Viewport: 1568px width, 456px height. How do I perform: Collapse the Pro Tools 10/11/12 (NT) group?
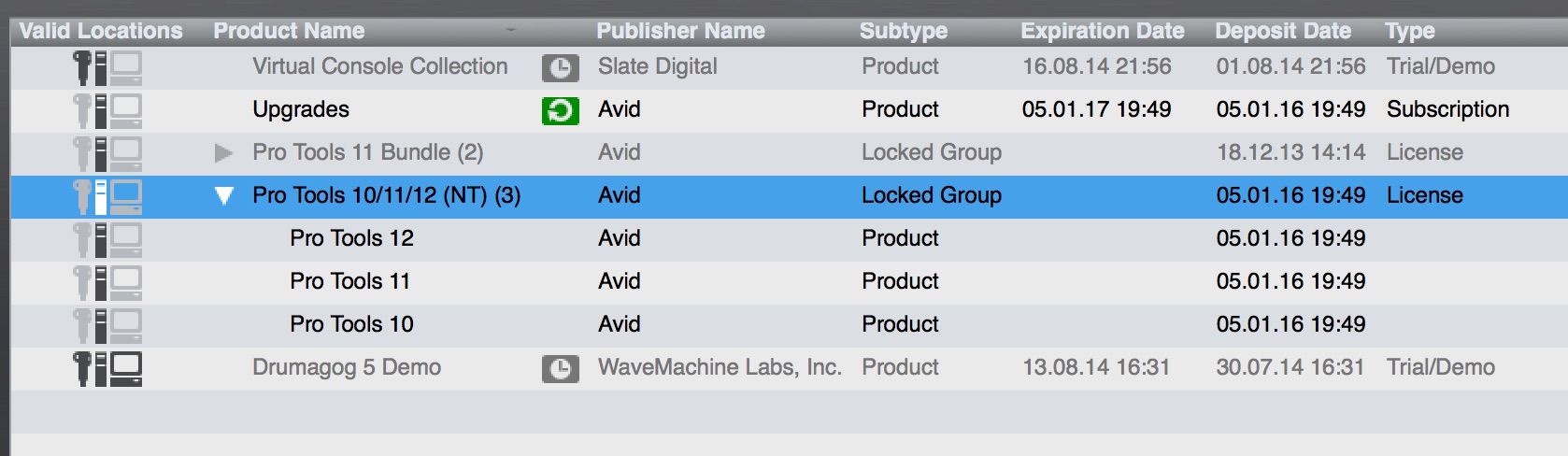tap(223, 195)
